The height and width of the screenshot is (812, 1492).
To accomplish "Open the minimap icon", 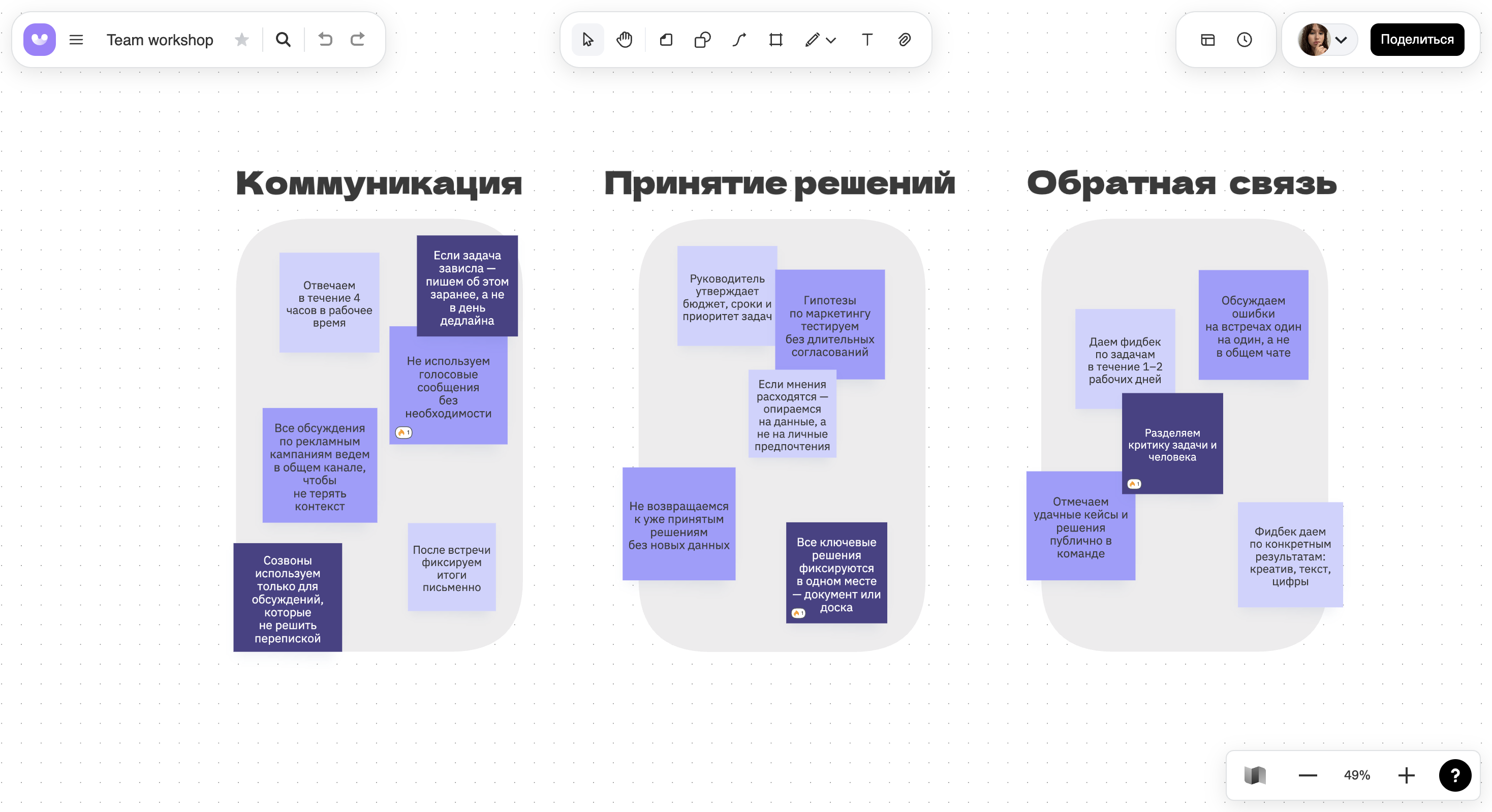I will click(x=1255, y=775).
